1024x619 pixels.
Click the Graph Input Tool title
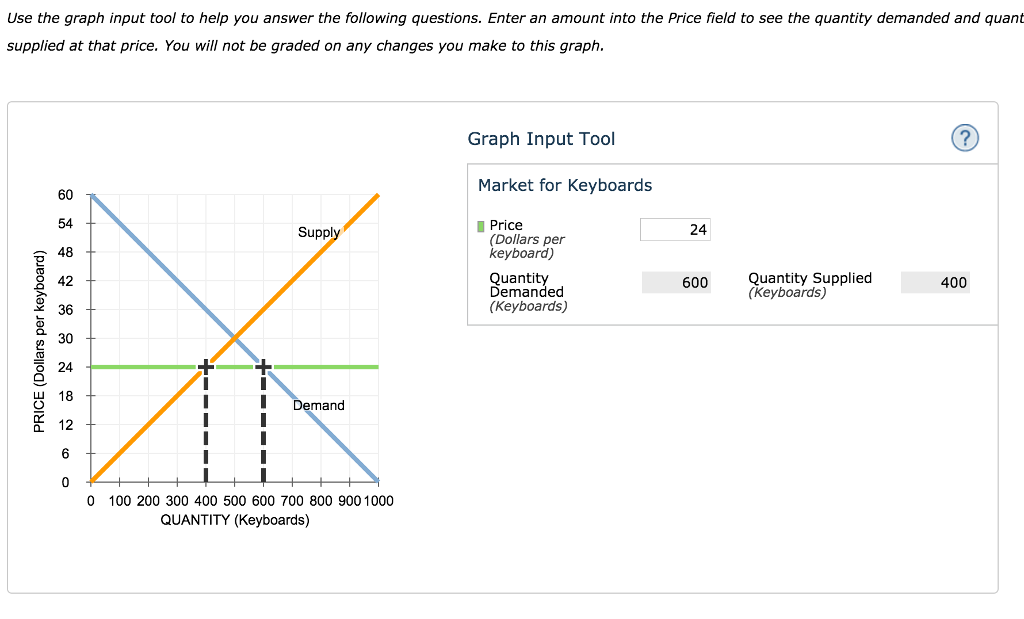point(541,138)
